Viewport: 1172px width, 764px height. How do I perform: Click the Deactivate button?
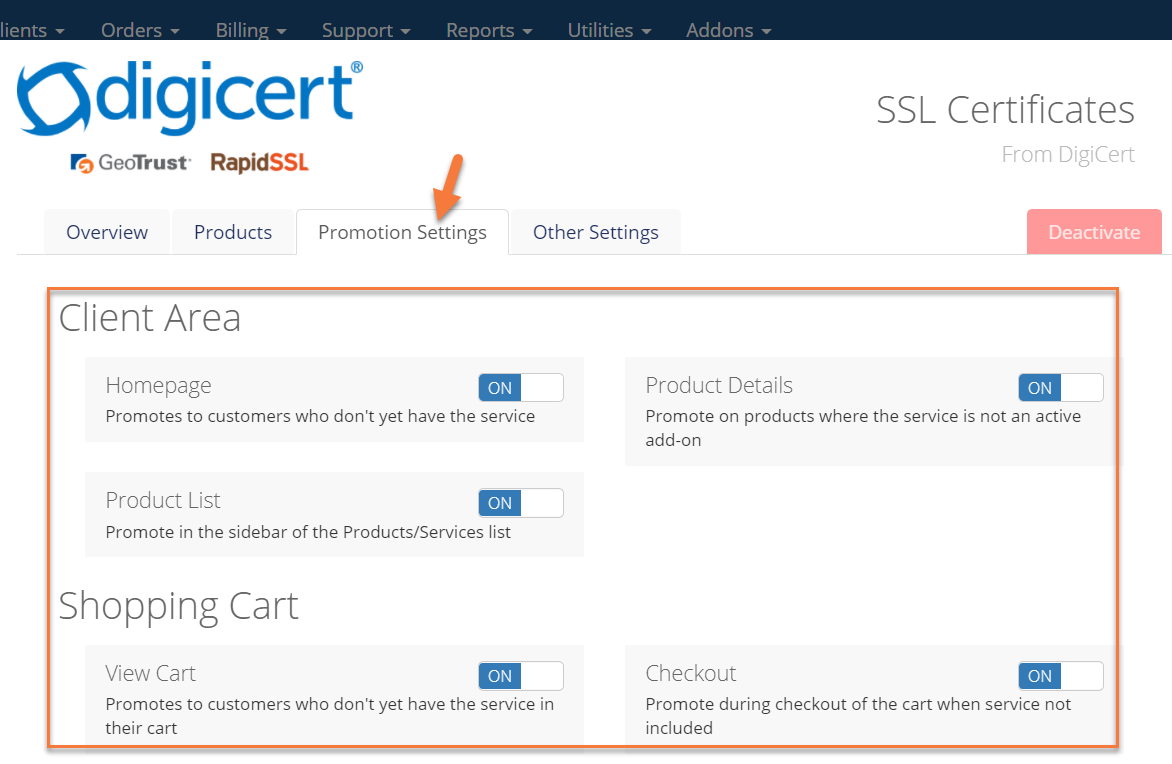tap(1094, 232)
